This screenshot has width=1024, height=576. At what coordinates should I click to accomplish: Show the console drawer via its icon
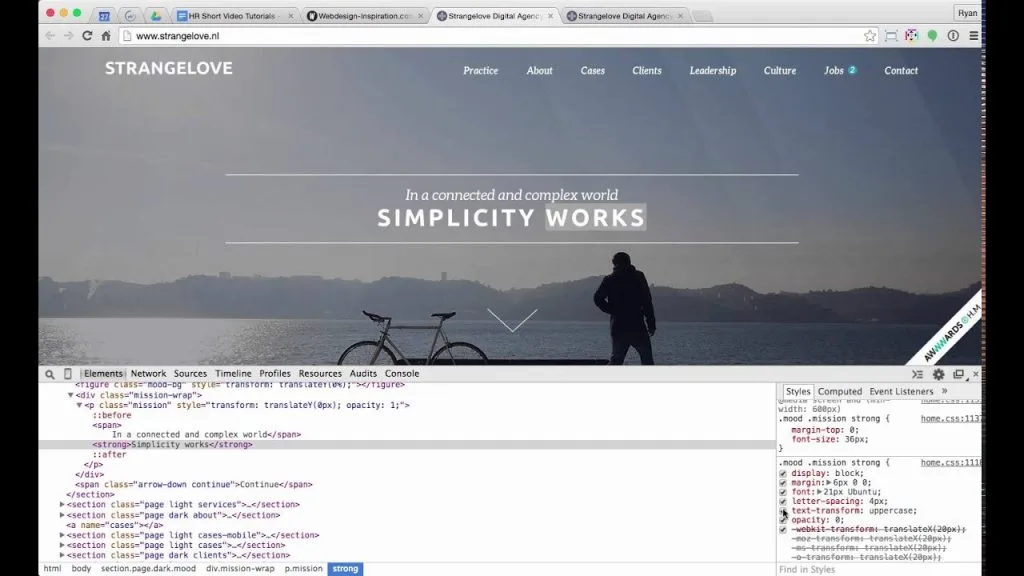[x=917, y=373]
